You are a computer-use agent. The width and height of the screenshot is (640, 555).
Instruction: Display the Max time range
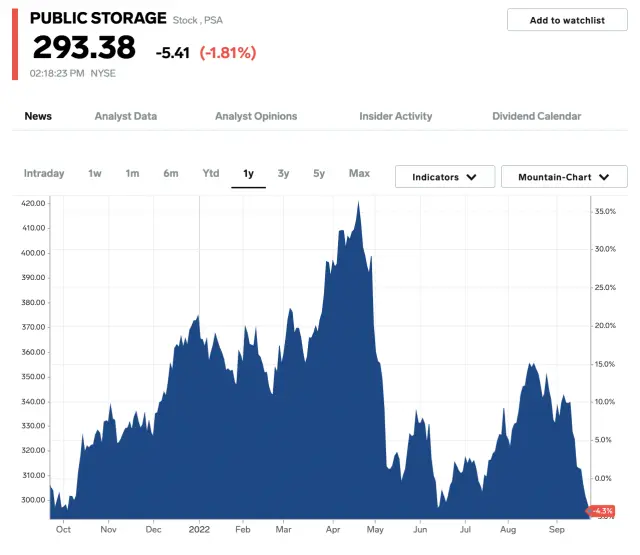[359, 173]
